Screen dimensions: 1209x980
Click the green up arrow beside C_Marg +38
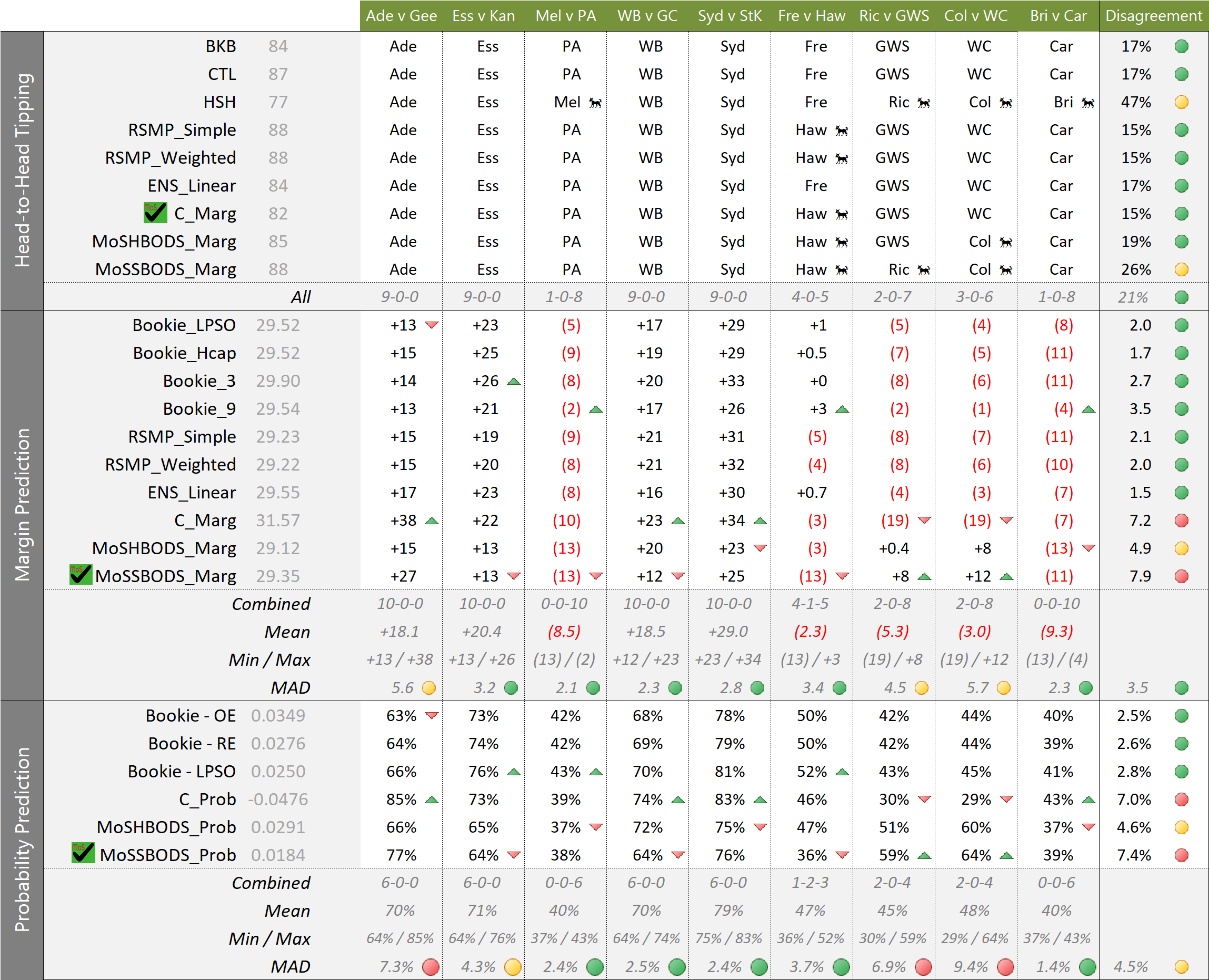[432, 521]
